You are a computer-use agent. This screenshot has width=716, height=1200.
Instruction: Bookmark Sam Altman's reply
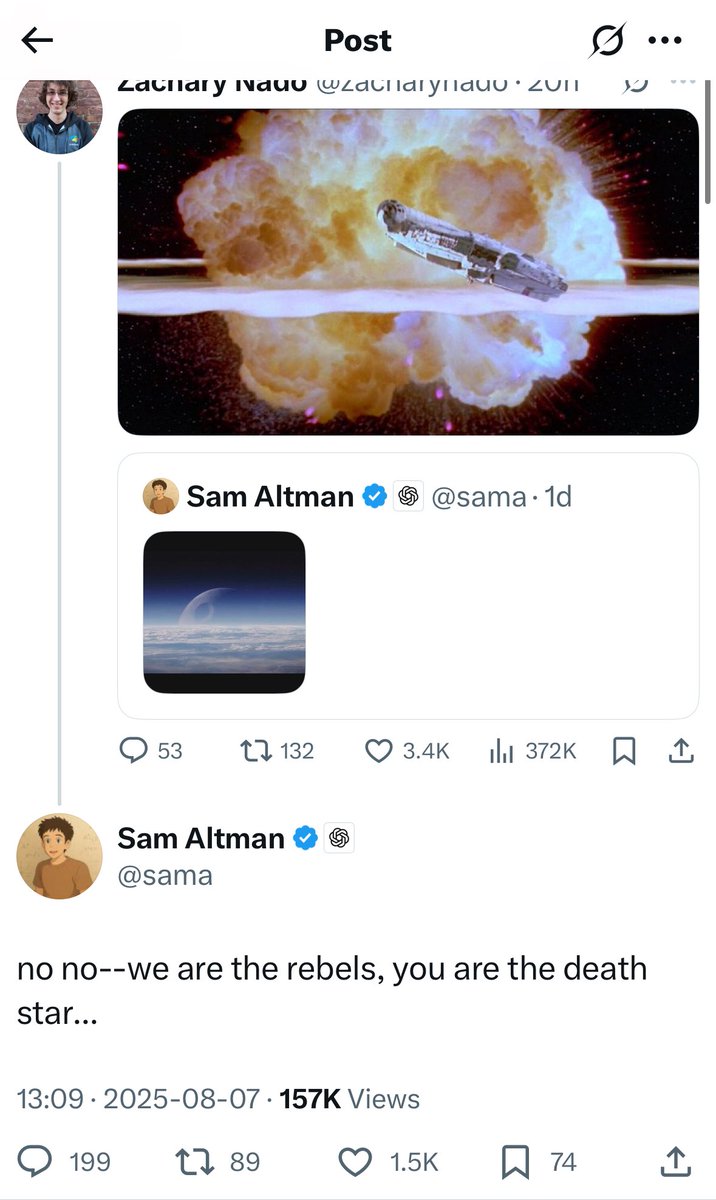pos(516,1162)
